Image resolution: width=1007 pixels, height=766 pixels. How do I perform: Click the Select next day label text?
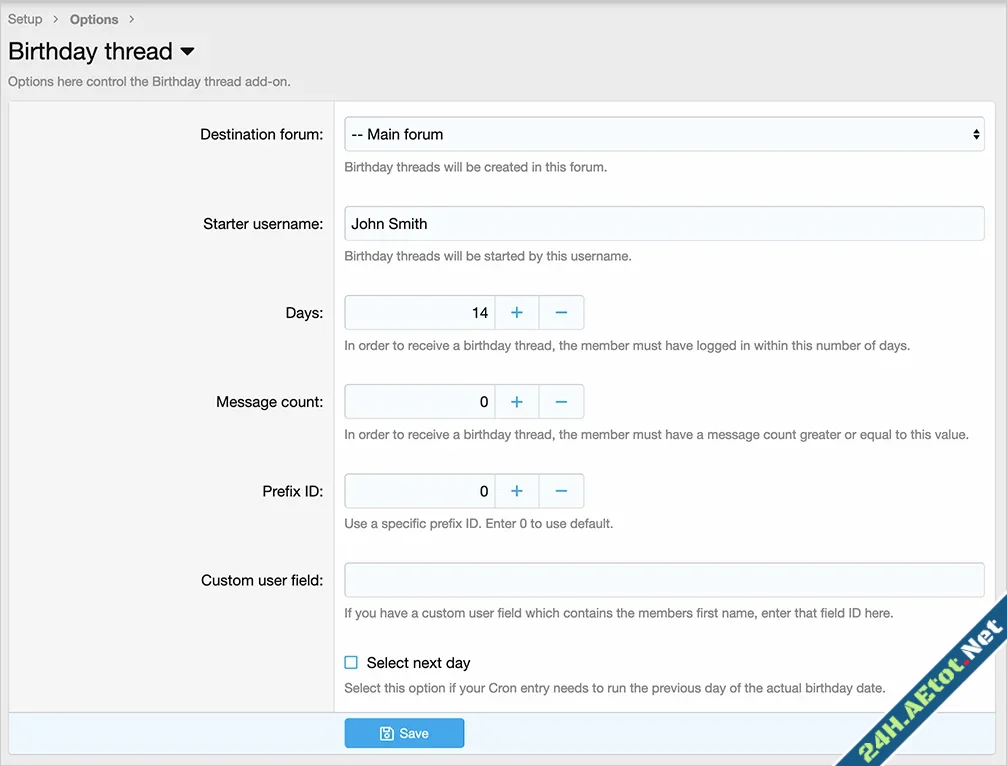tap(418, 663)
